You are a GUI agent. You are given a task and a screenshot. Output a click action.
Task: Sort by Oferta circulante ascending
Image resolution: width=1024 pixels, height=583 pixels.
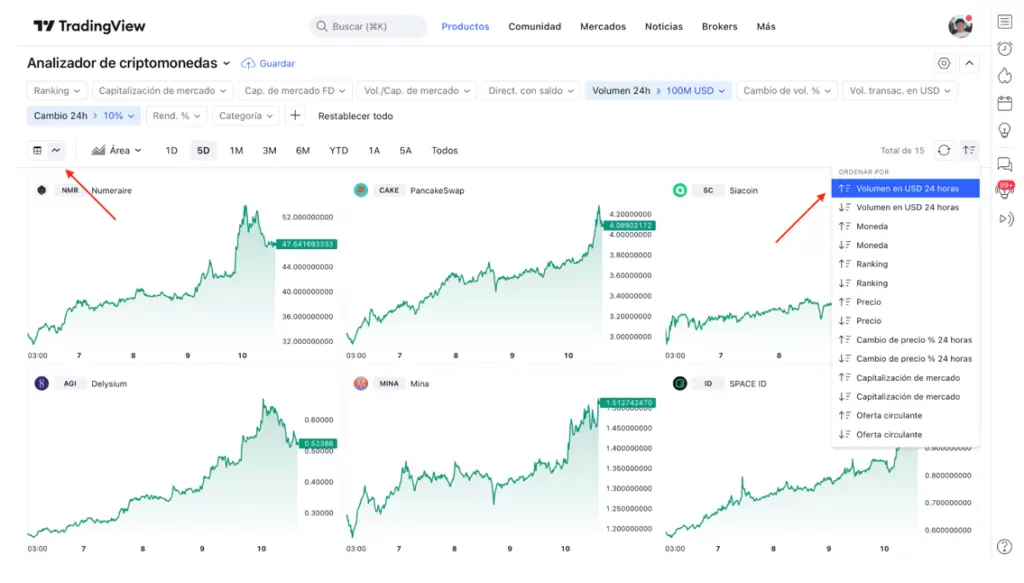coord(905,415)
